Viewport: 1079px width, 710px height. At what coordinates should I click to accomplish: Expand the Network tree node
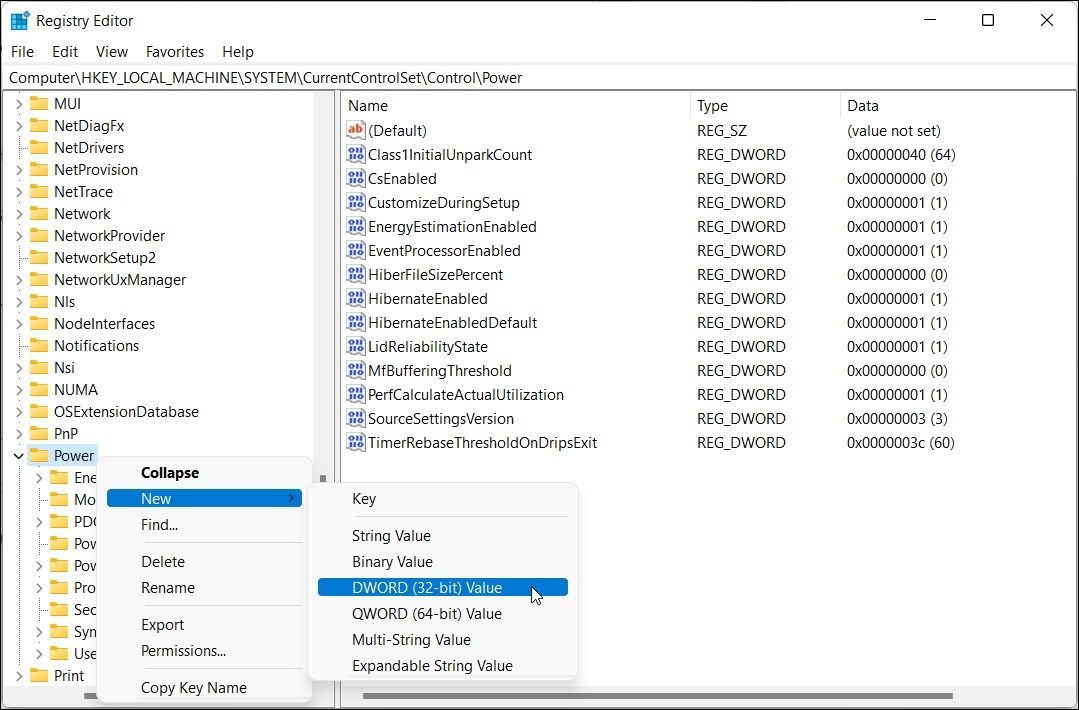coord(19,214)
